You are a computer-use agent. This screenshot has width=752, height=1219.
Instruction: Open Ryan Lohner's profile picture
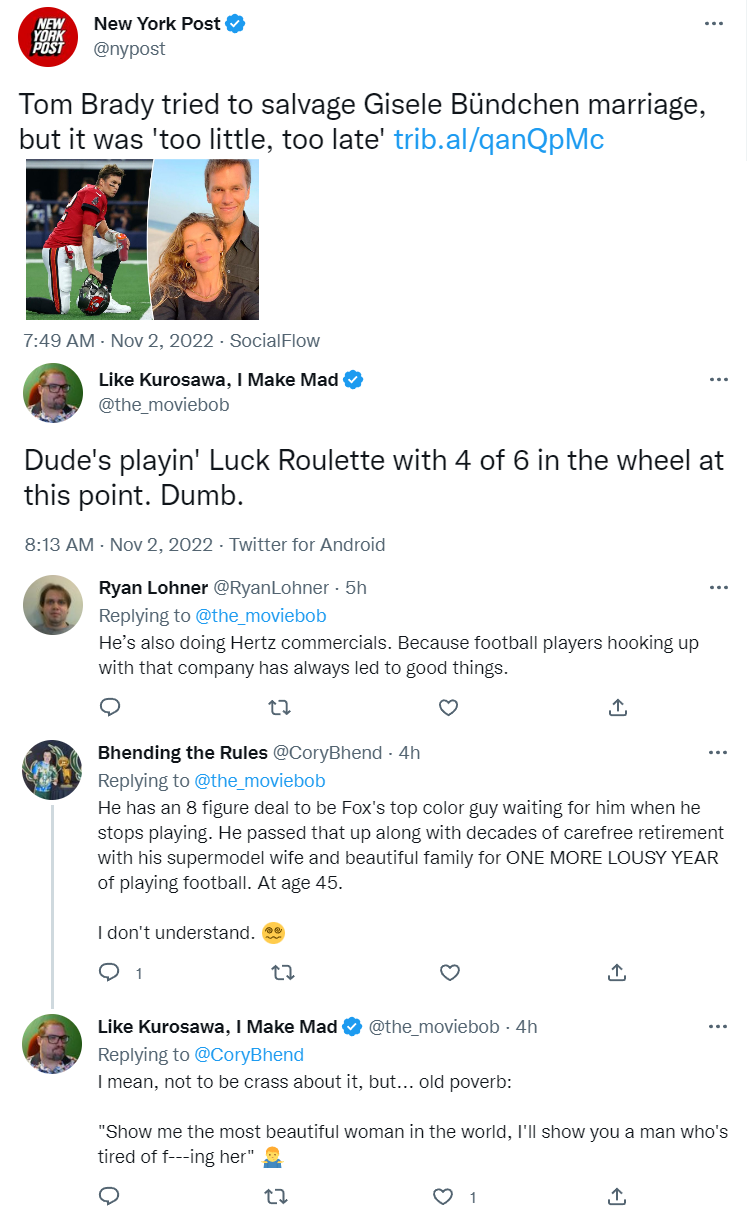pos(53,605)
